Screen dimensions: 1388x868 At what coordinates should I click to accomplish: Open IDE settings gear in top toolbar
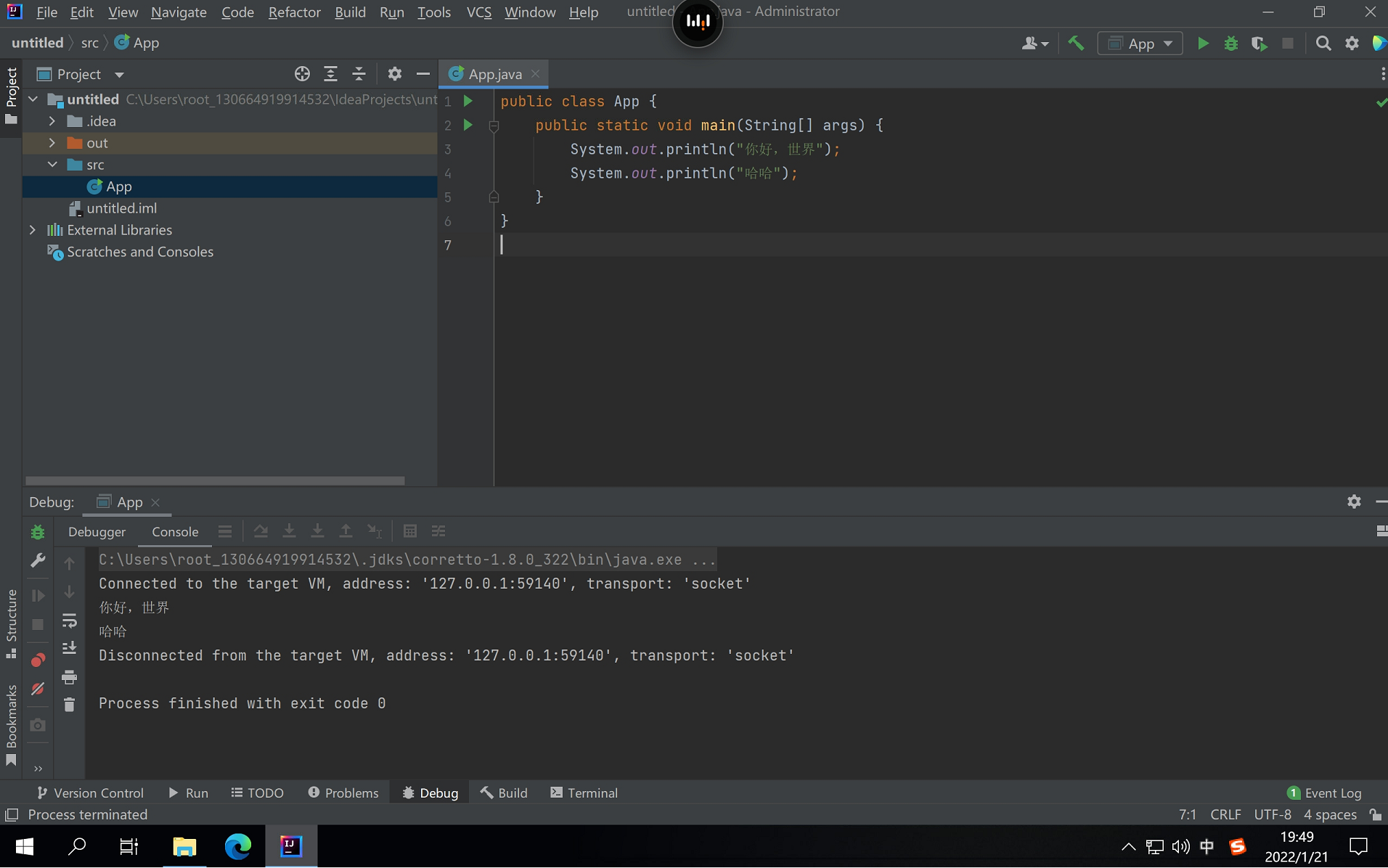tap(1352, 44)
